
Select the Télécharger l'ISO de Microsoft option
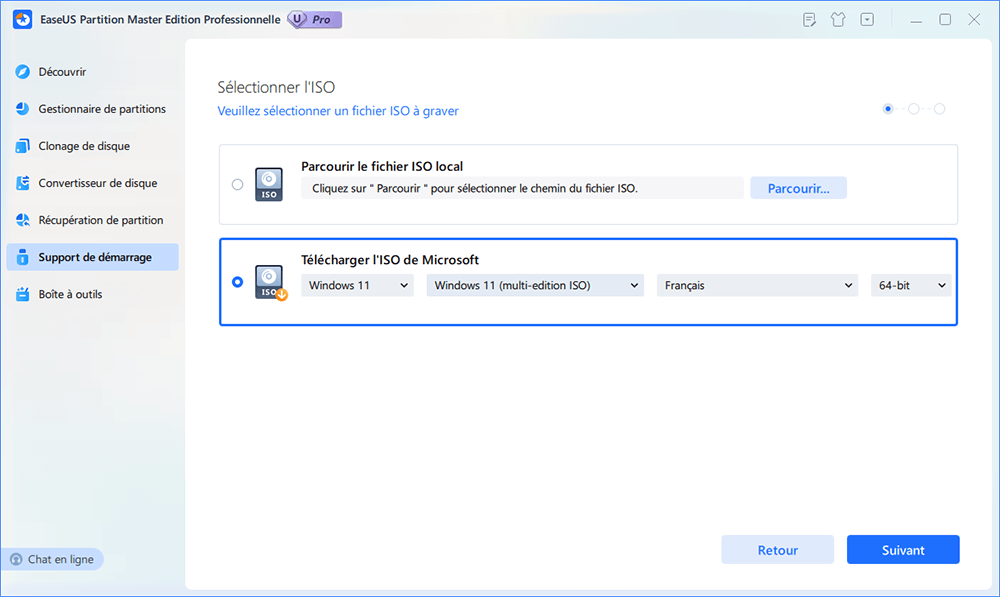[237, 281]
